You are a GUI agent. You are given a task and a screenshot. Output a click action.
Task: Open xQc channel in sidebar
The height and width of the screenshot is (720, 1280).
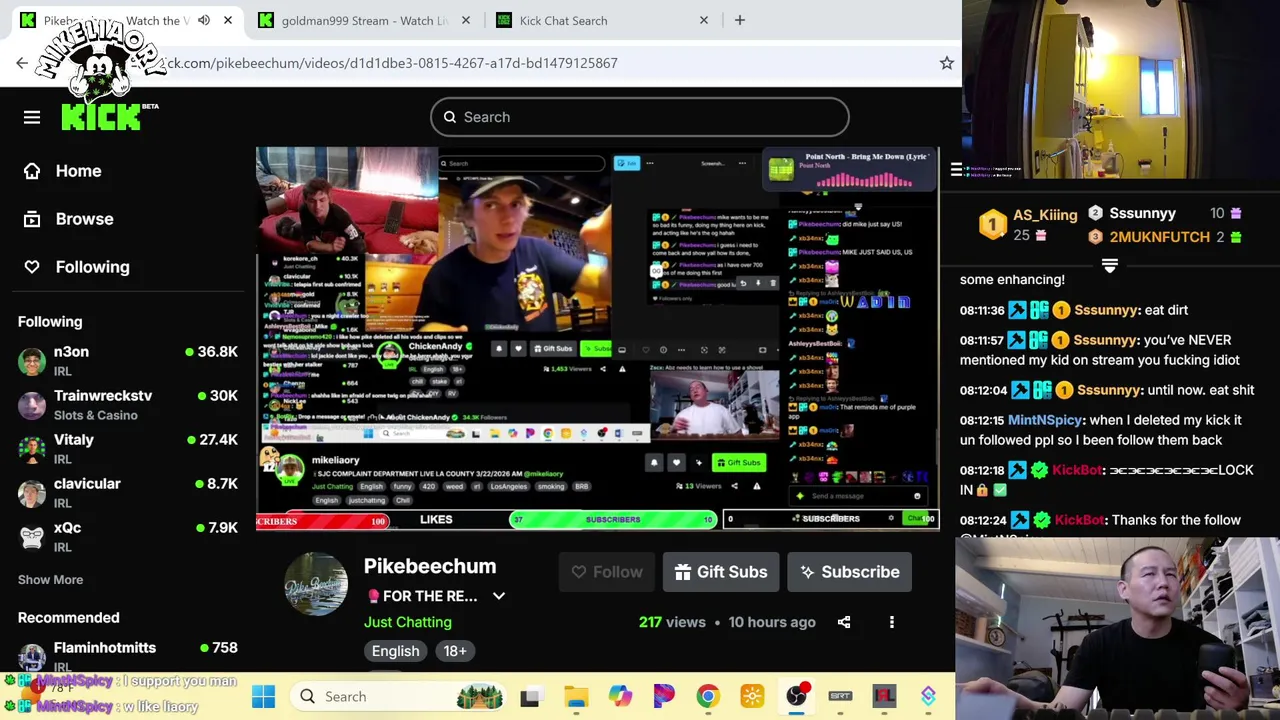tap(127, 537)
